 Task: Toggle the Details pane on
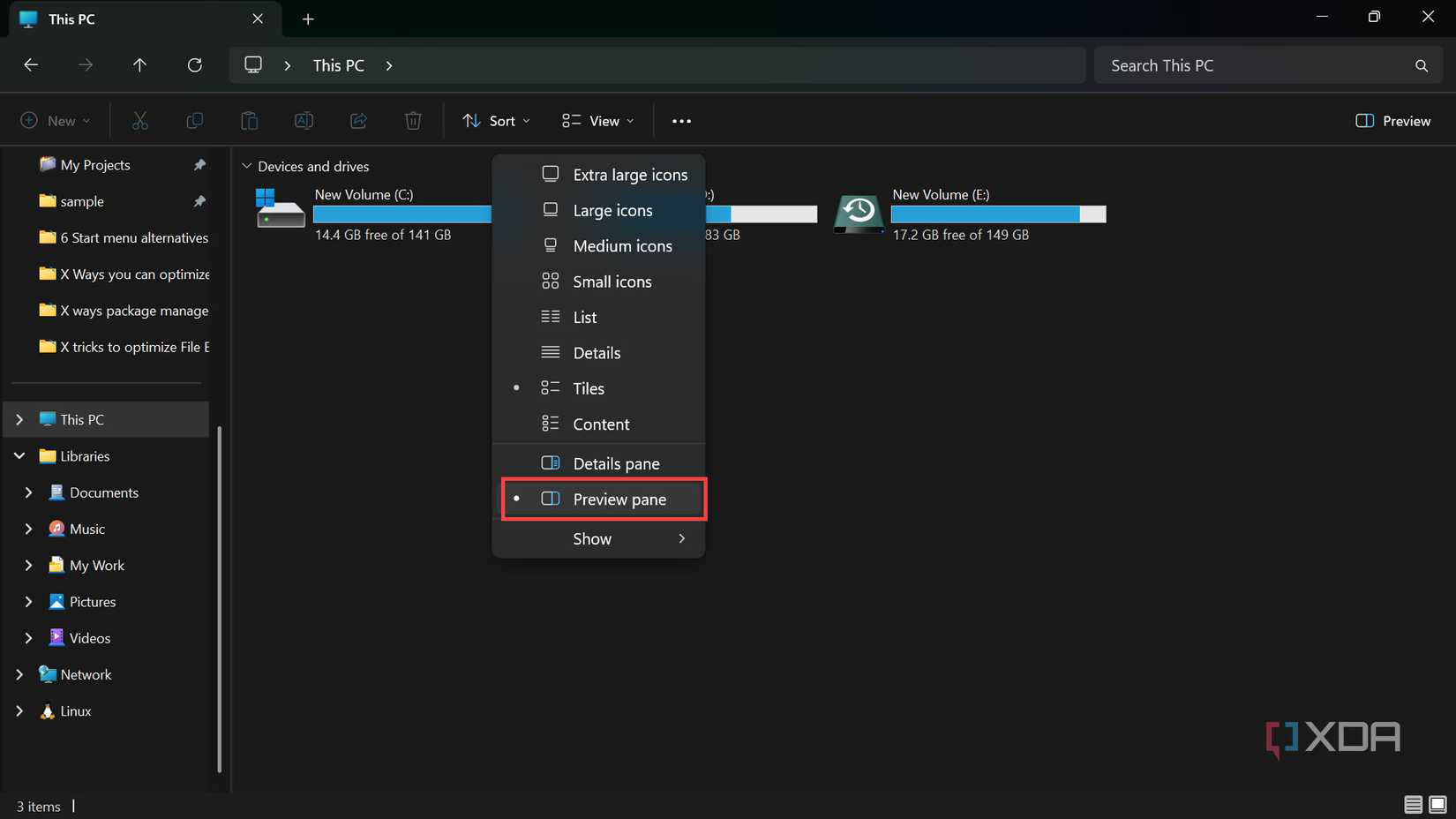click(616, 462)
